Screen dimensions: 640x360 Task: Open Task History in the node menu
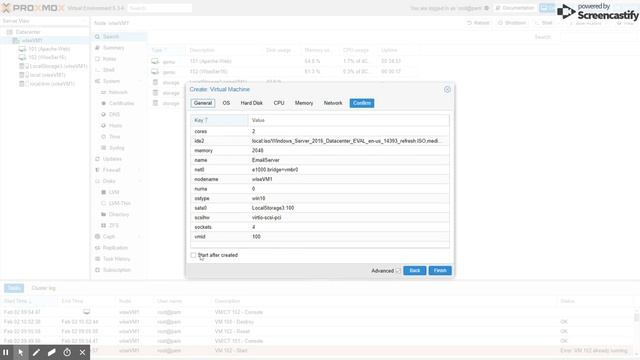click(x=117, y=259)
